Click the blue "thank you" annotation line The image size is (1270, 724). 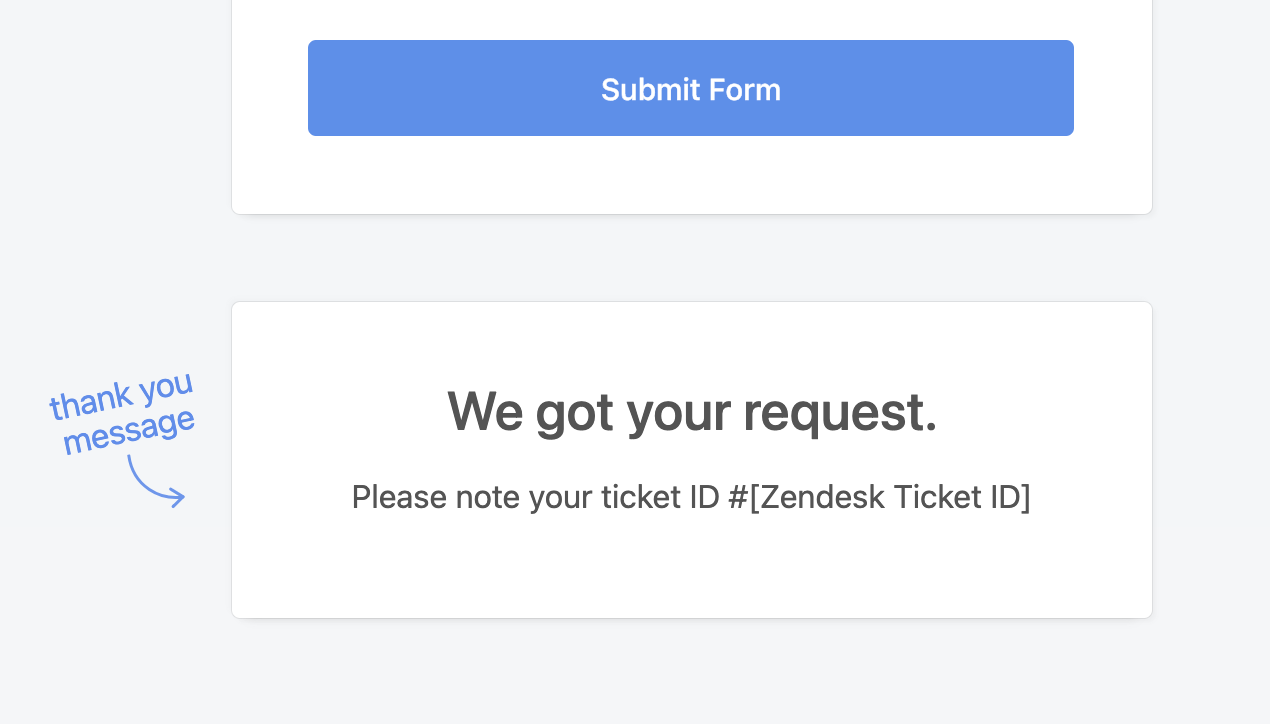point(121,395)
